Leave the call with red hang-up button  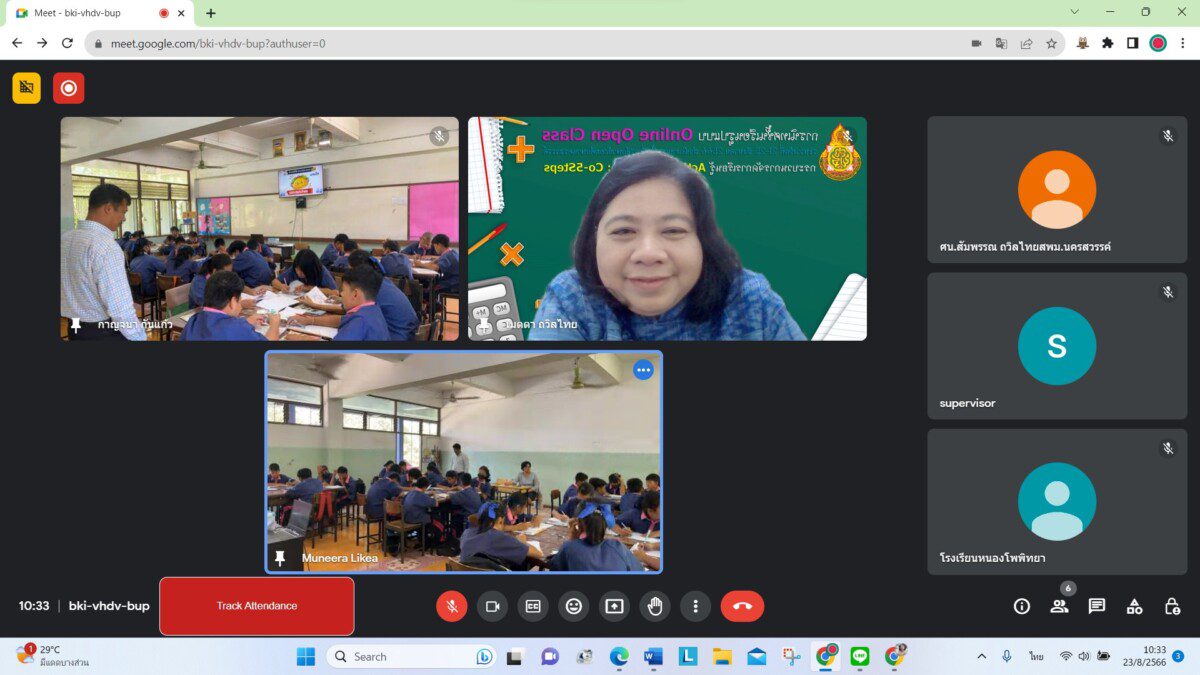pyautogui.click(x=742, y=606)
